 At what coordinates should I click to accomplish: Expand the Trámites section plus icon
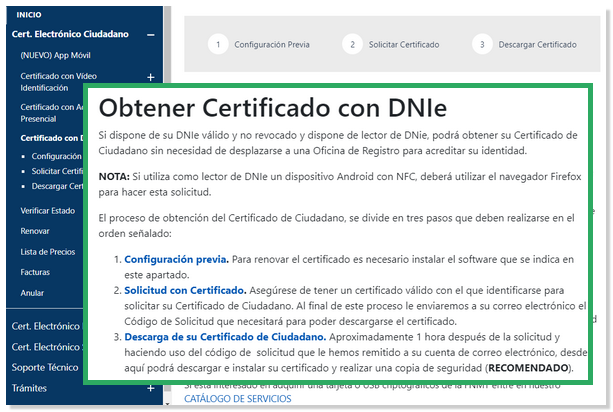coord(150,388)
